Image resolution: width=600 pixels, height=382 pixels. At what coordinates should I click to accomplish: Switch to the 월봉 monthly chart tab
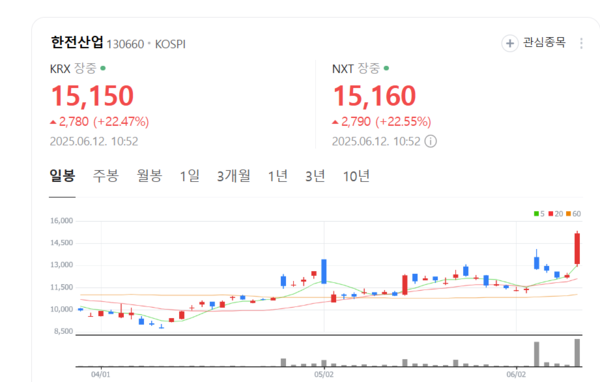coord(150,176)
